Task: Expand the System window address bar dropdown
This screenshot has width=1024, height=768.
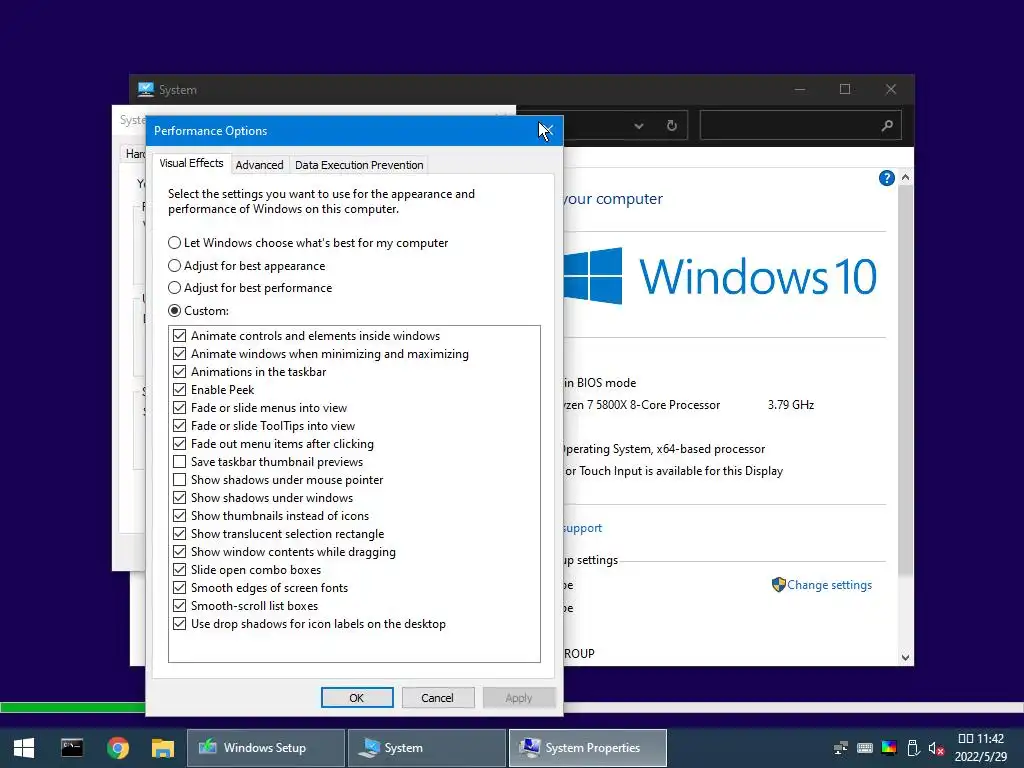Action: (x=639, y=125)
